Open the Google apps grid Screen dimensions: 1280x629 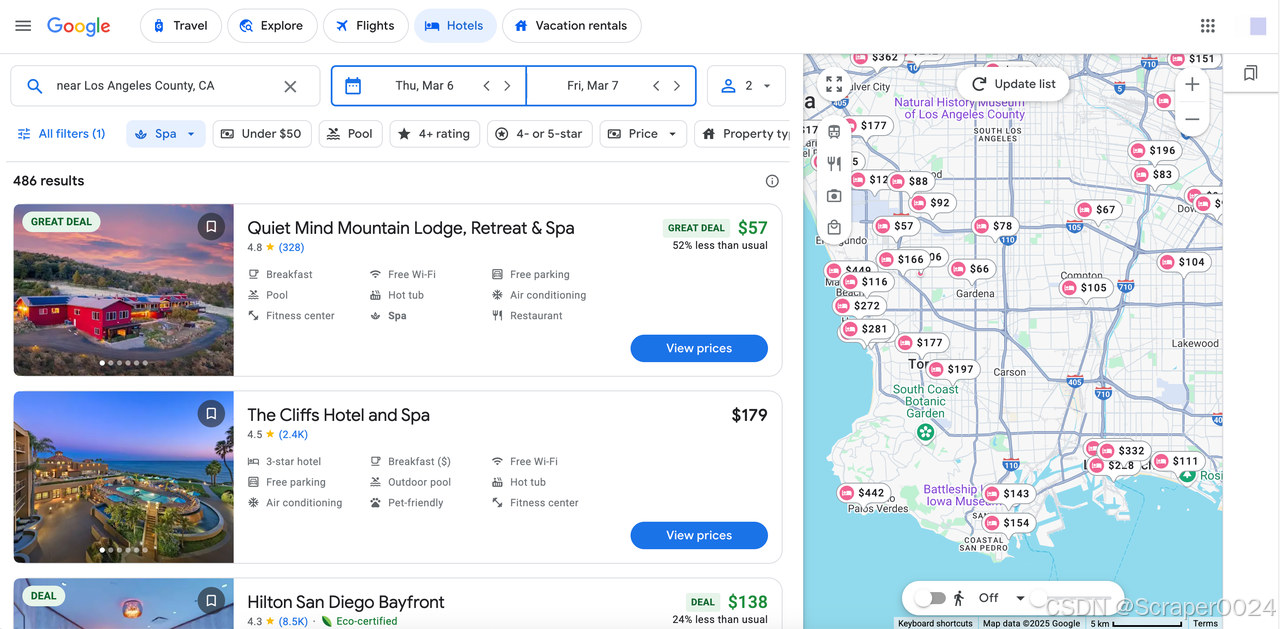point(1208,26)
